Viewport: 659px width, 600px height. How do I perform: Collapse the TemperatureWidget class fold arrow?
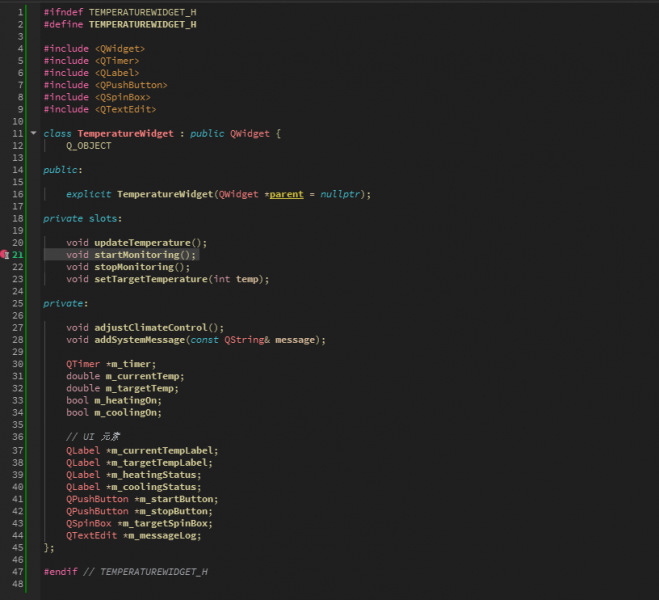point(33,133)
